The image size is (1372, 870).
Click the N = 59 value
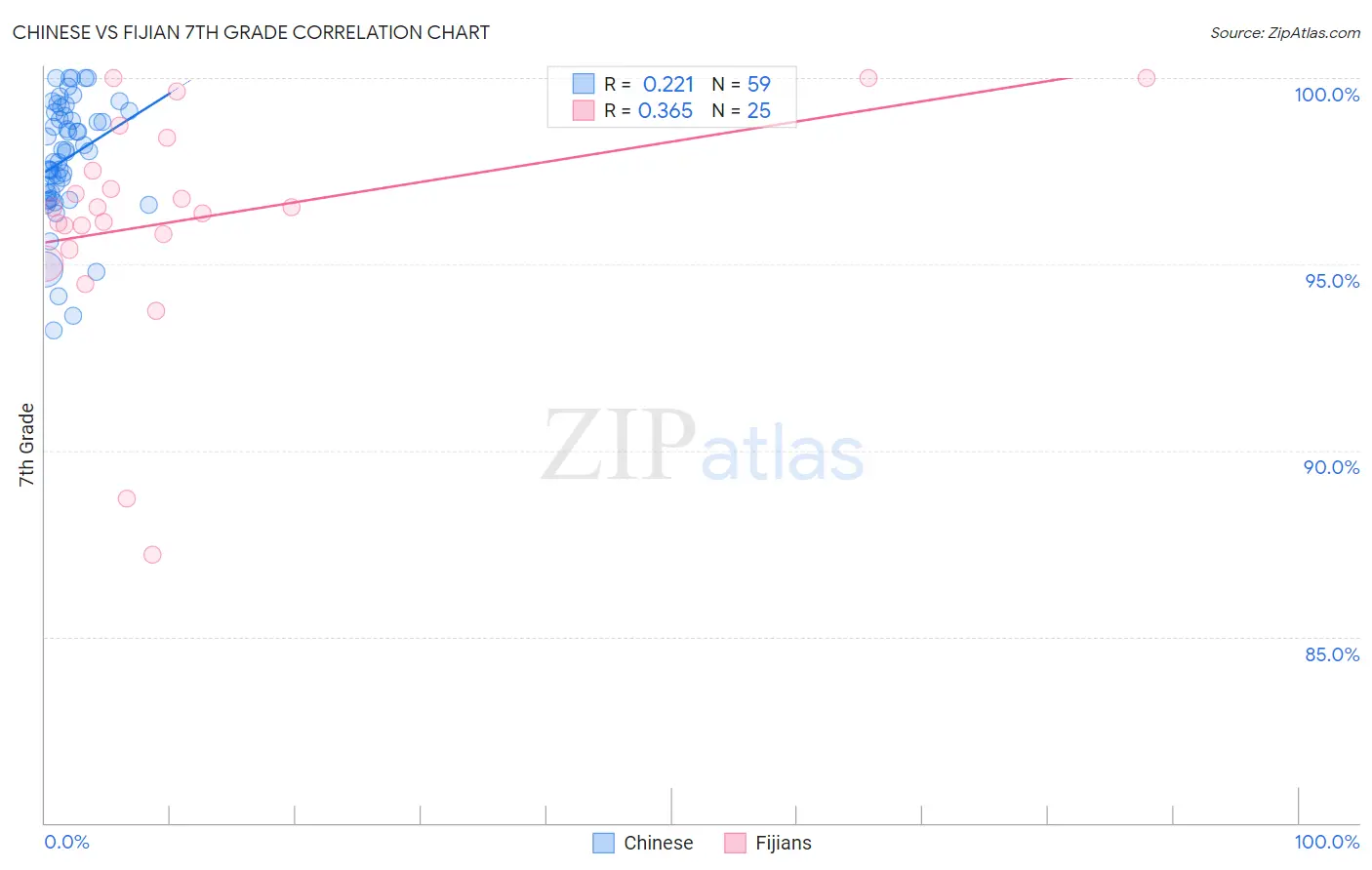pos(741,84)
